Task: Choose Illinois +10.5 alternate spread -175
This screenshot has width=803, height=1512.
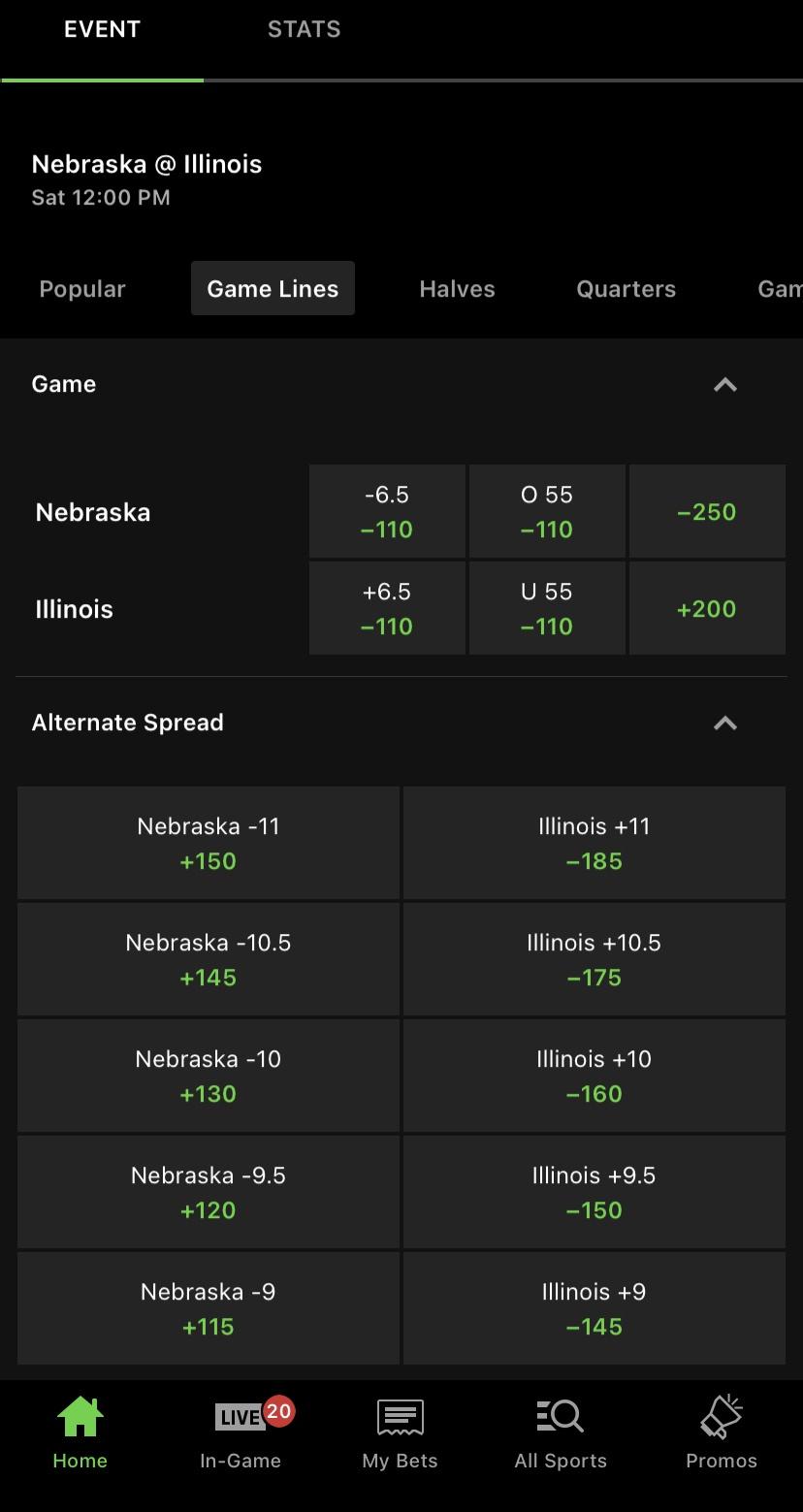Action: (x=594, y=959)
